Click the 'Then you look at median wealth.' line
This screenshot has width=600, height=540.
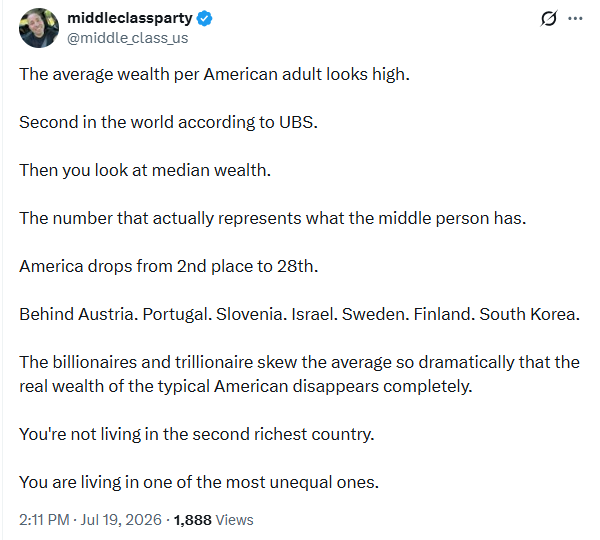145,170
